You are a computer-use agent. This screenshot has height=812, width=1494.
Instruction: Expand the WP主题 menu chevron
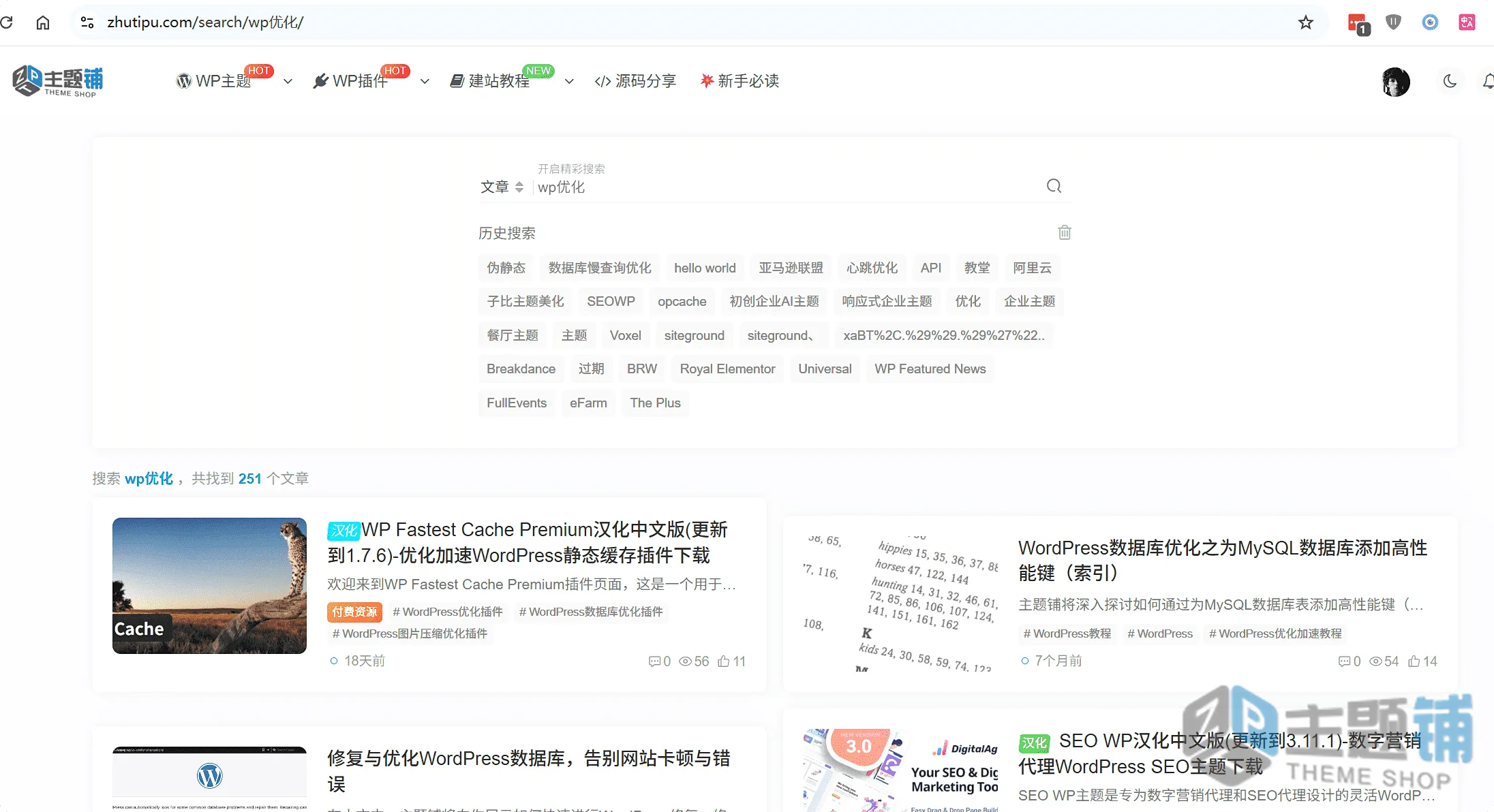288,82
